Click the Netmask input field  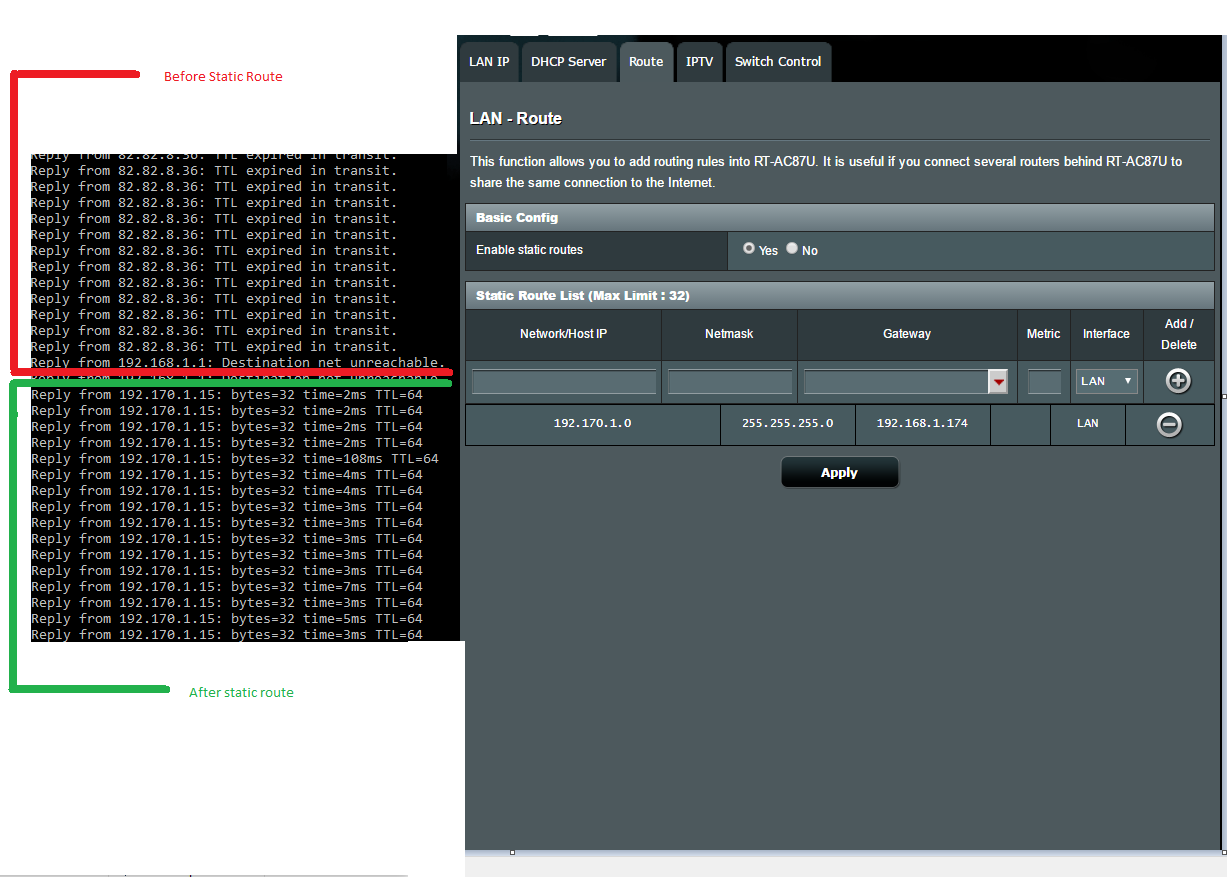coord(729,381)
